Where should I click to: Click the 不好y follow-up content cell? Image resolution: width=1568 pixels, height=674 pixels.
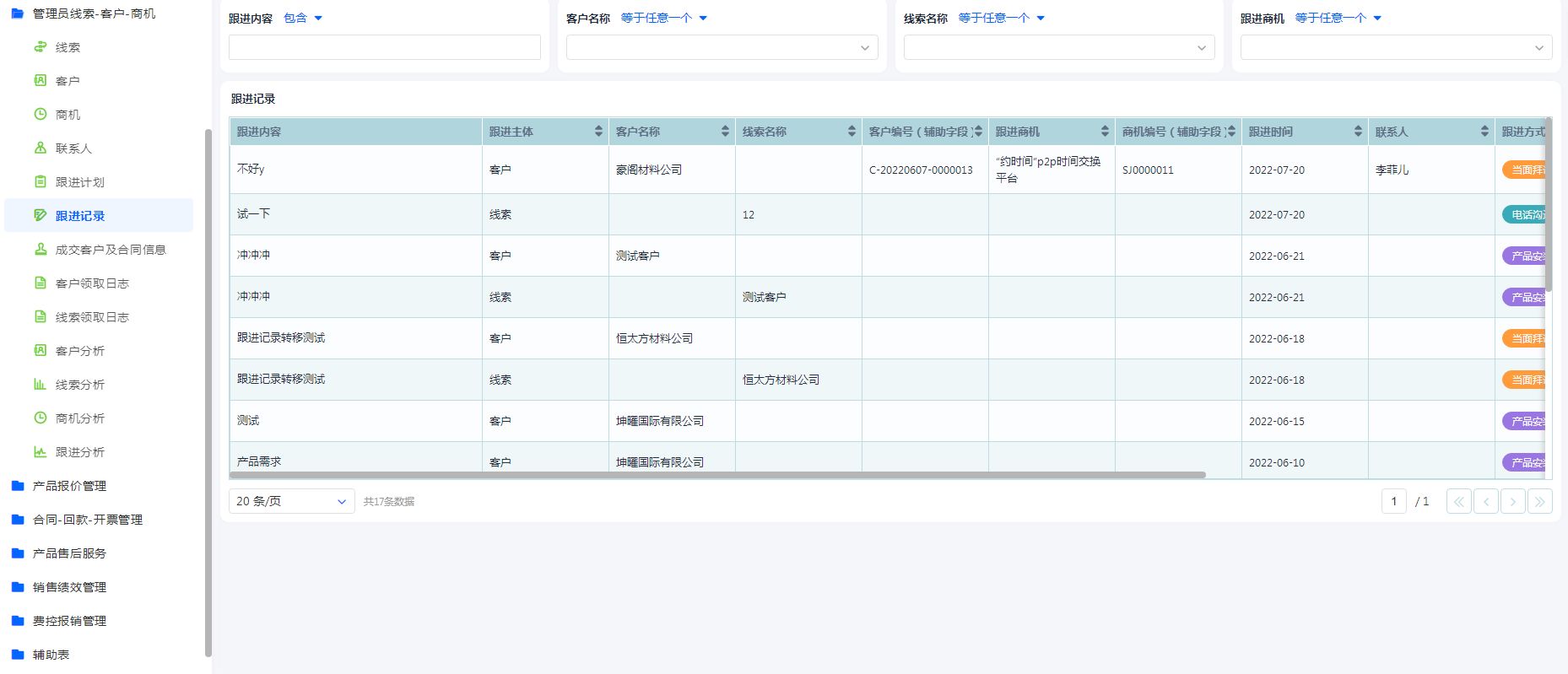pos(356,170)
